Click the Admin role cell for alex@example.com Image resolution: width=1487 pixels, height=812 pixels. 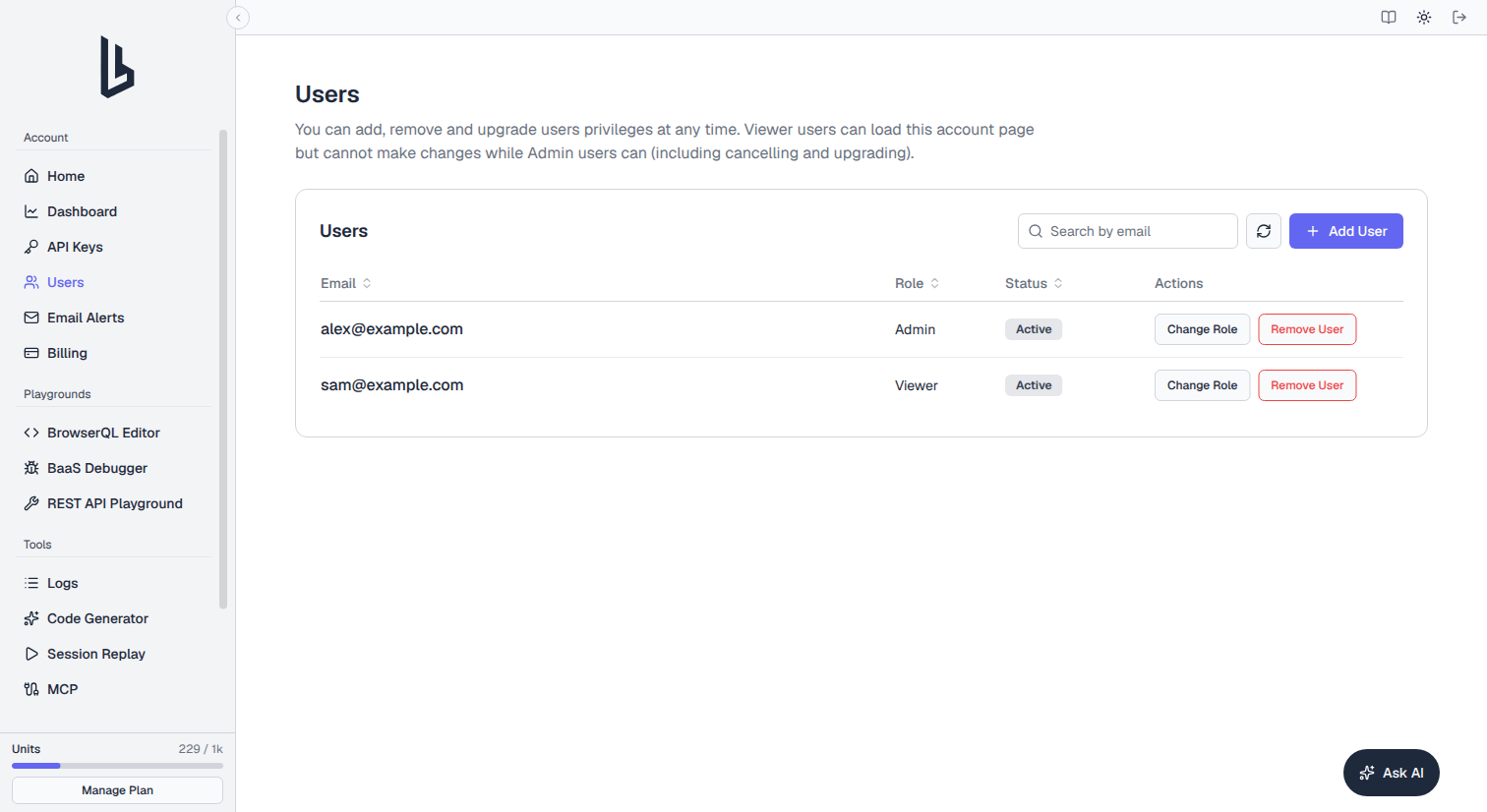(x=915, y=329)
